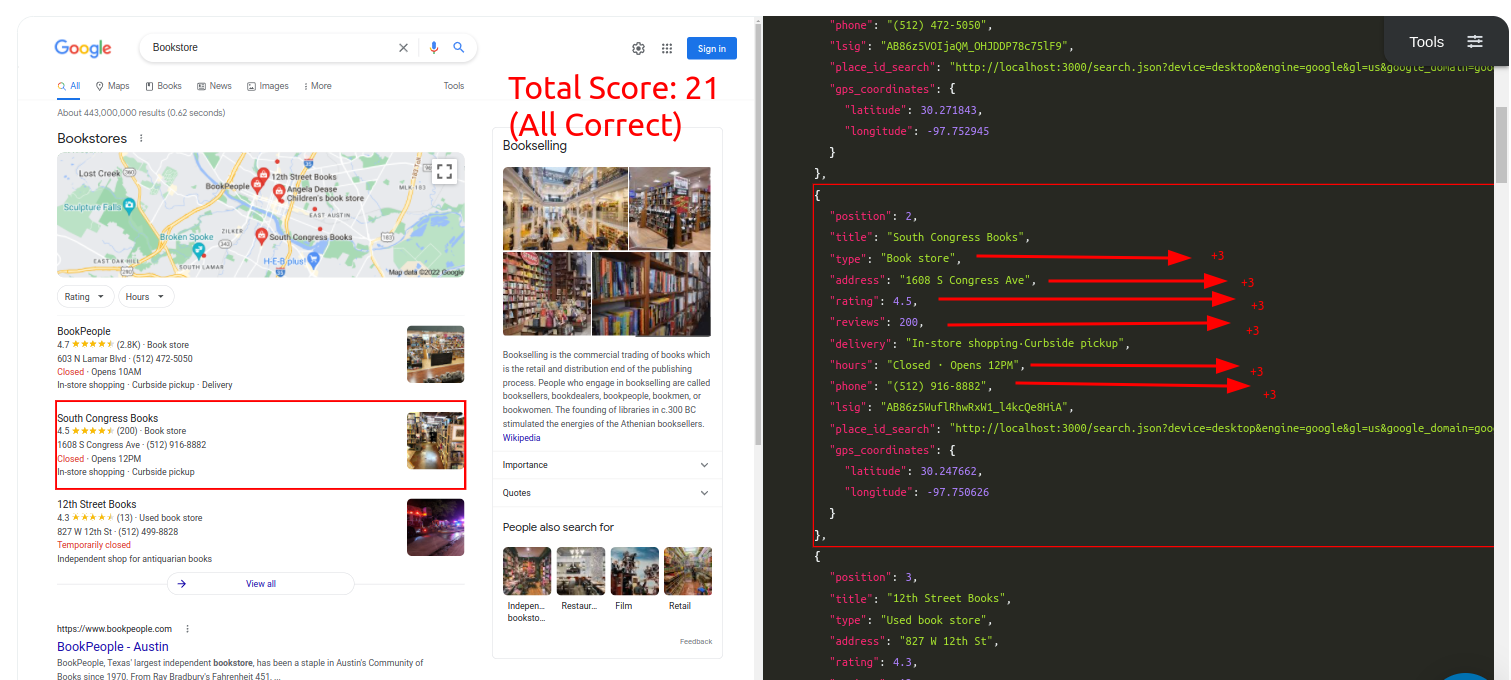The image size is (1511, 680).
Task: Start voice search with microphone icon
Action: tap(434, 47)
